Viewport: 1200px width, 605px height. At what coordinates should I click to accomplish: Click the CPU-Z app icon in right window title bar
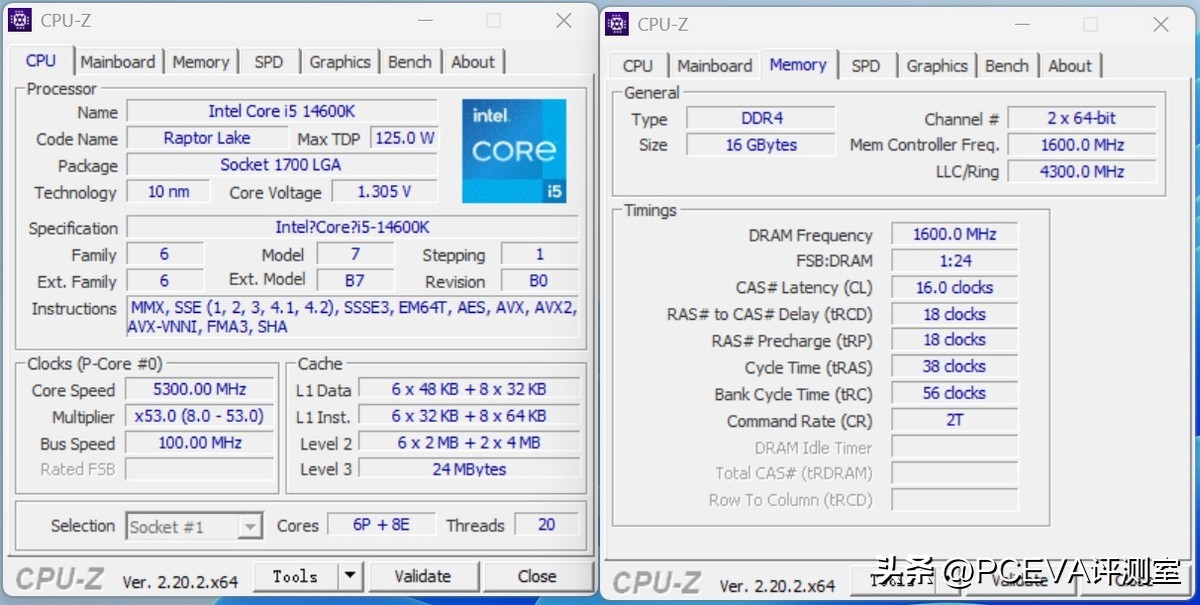tap(617, 23)
